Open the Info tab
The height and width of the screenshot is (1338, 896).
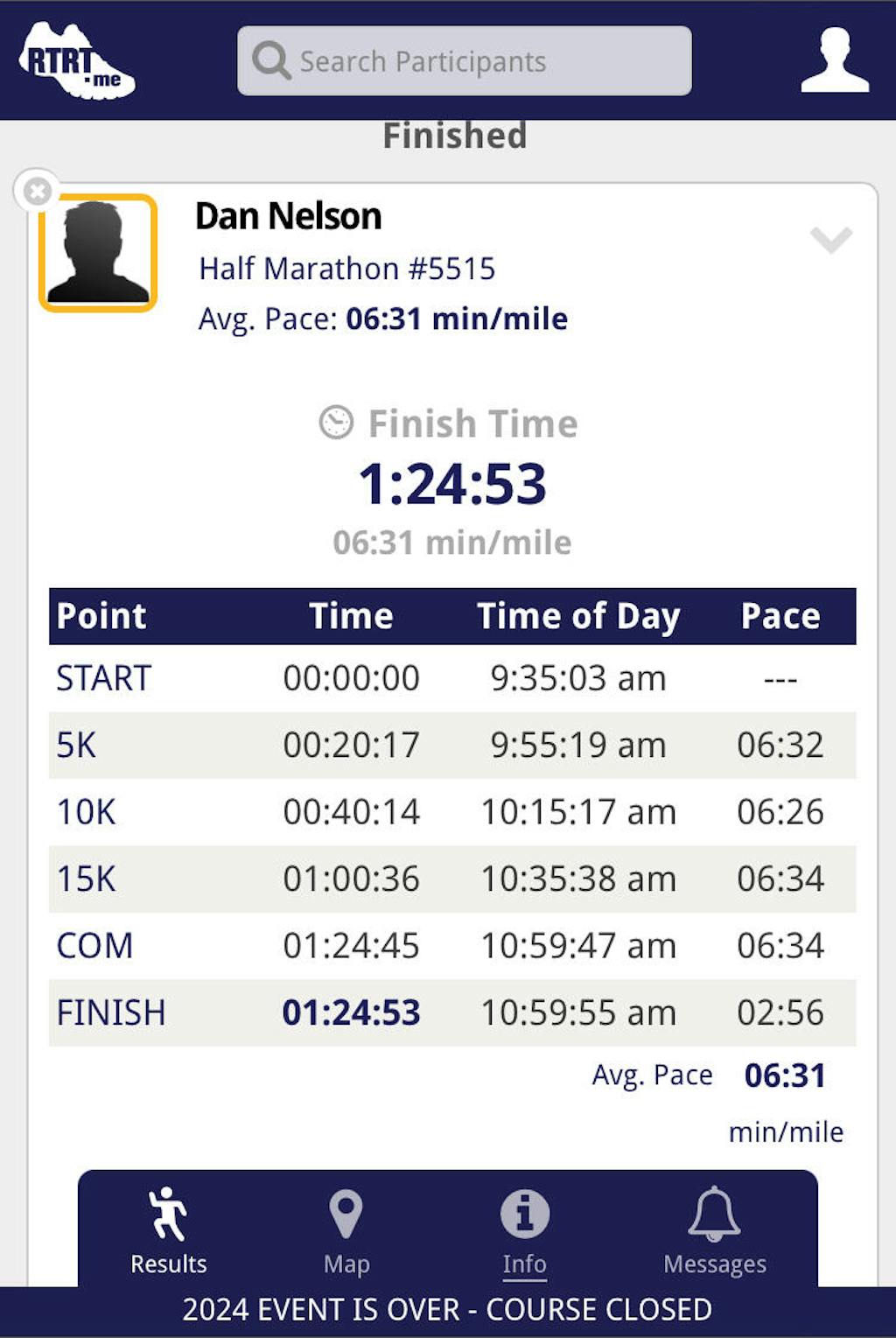point(524,1229)
